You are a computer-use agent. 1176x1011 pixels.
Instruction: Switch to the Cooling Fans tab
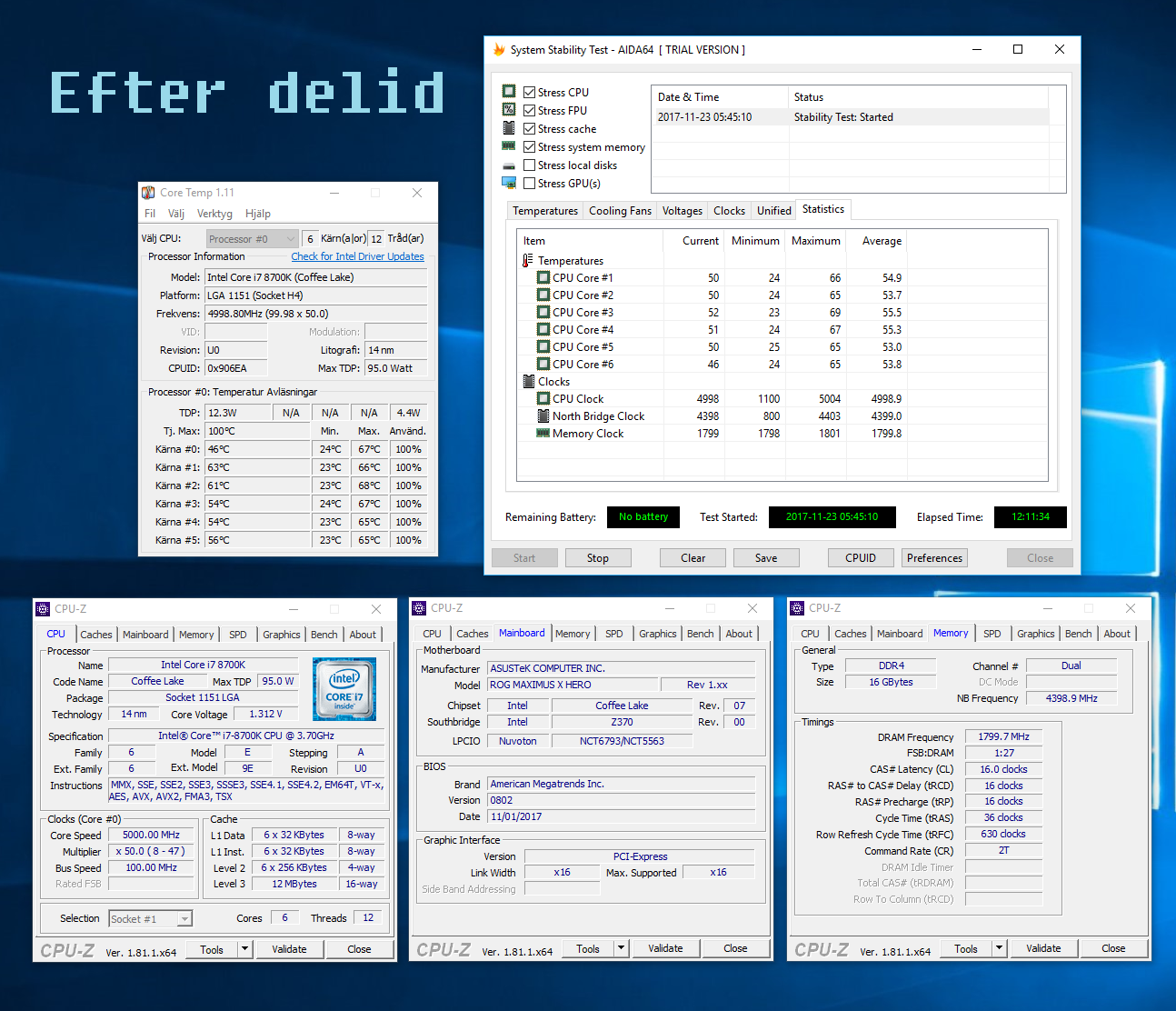620,211
